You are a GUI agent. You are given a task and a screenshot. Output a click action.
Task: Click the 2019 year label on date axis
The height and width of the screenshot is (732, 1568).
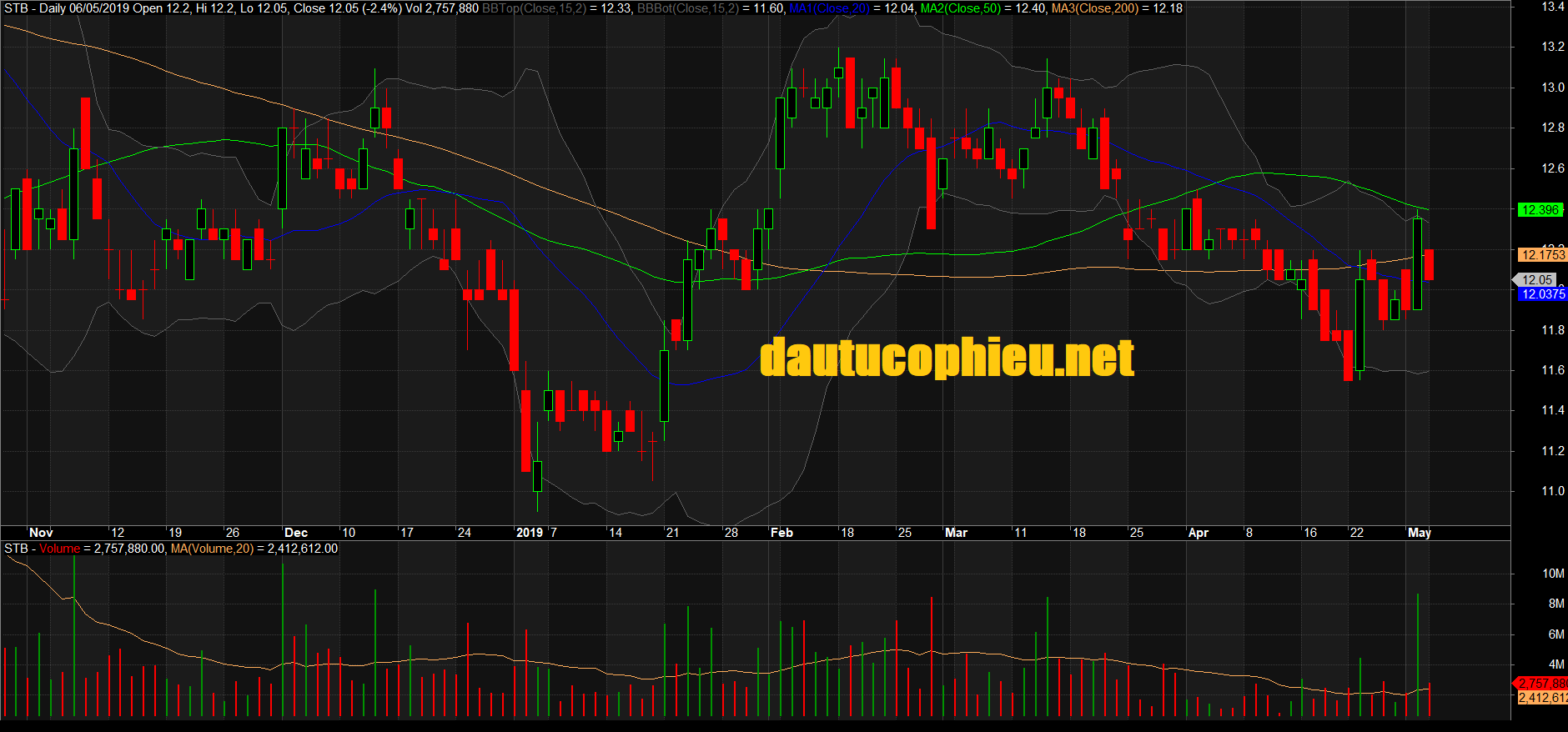coord(530,533)
